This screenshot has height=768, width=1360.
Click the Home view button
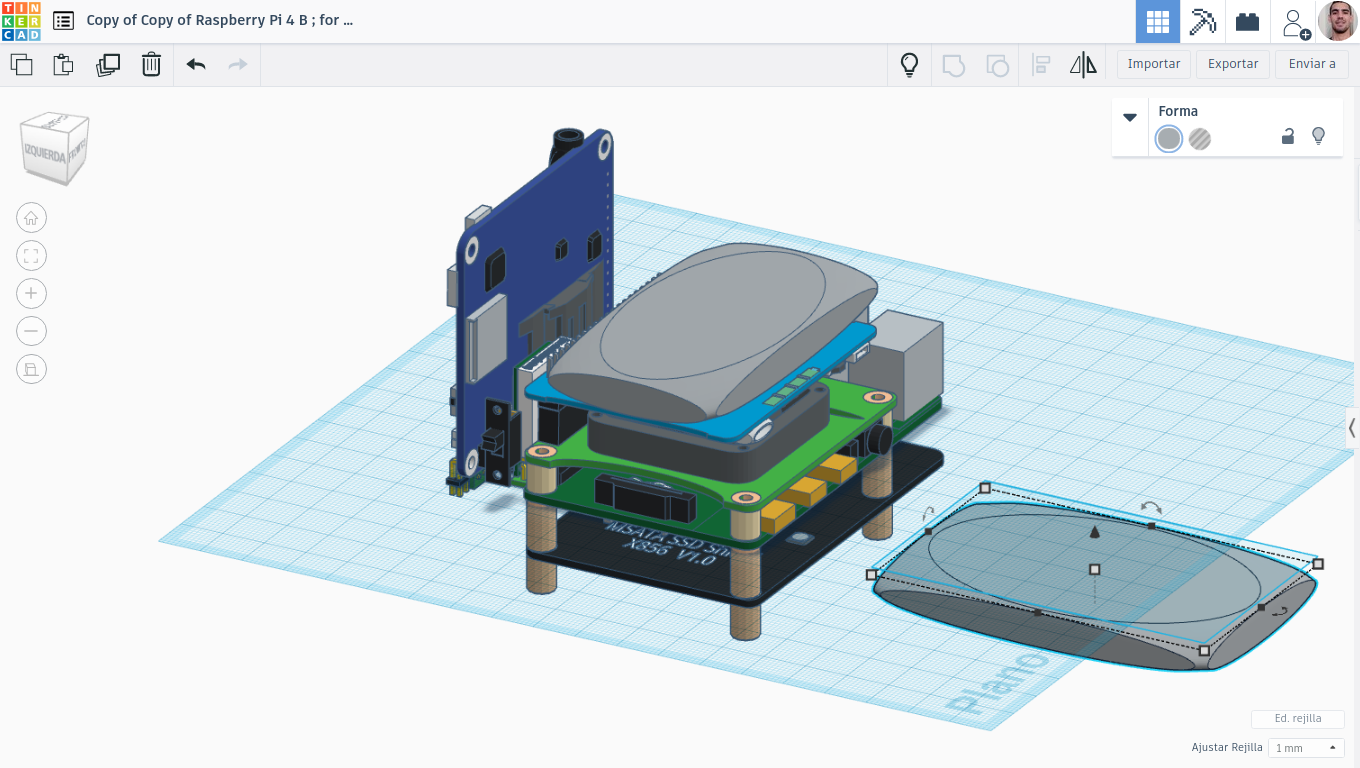click(31, 218)
